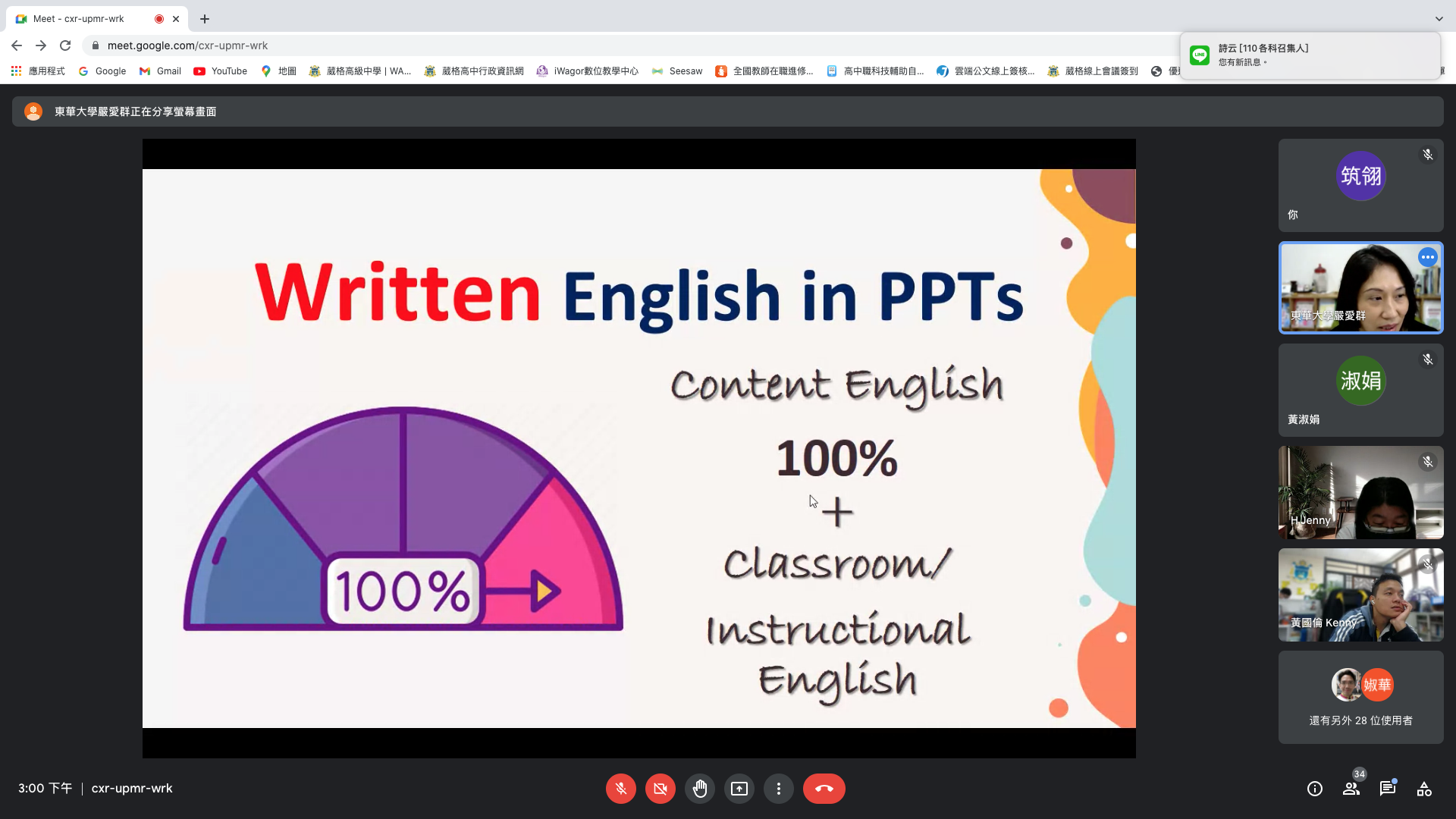Click the 還有另外 28 位使用者 tile
1456x819 pixels.
tap(1360, 698)
